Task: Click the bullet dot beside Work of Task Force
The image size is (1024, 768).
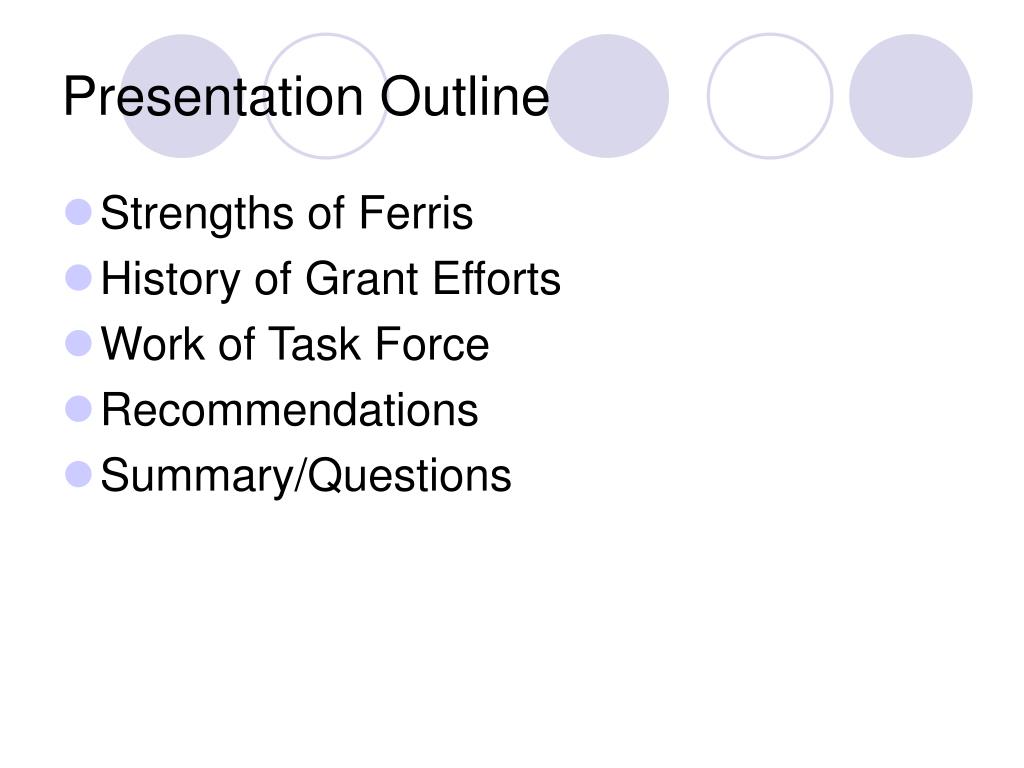Action: pyautogui.click(x=78, y=343)
